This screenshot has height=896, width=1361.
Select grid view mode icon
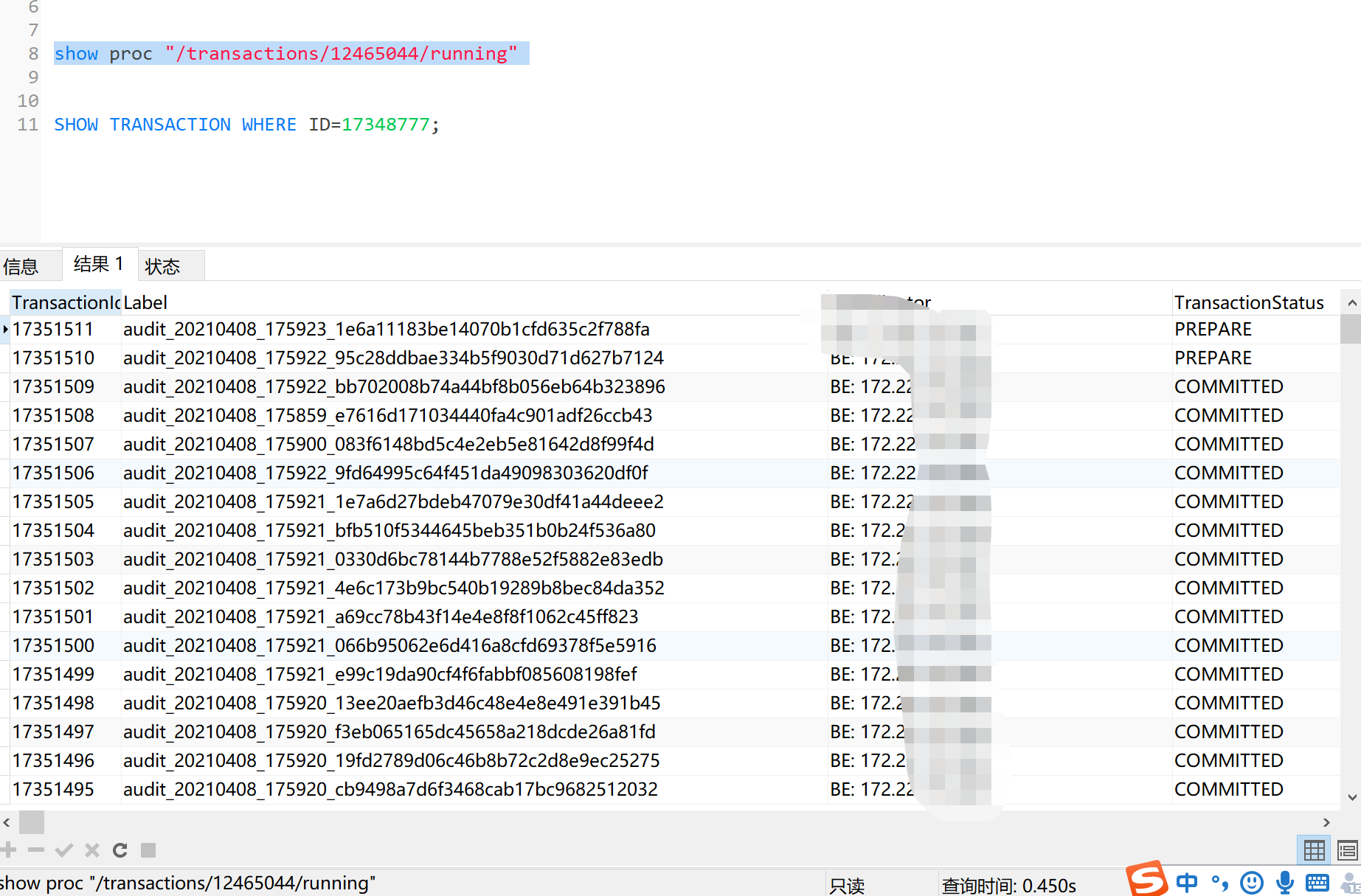pyautogui.click(x=1314, y=850)
